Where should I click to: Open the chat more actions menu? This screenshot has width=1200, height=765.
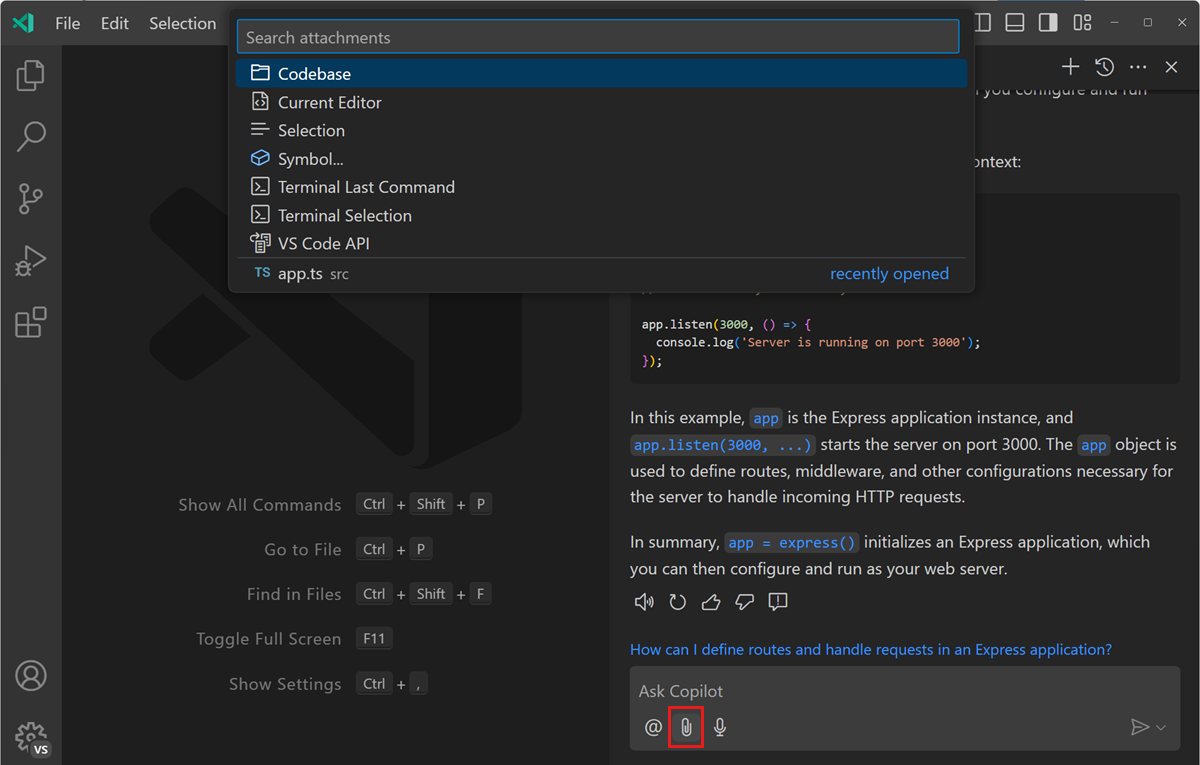[1138, 66]
